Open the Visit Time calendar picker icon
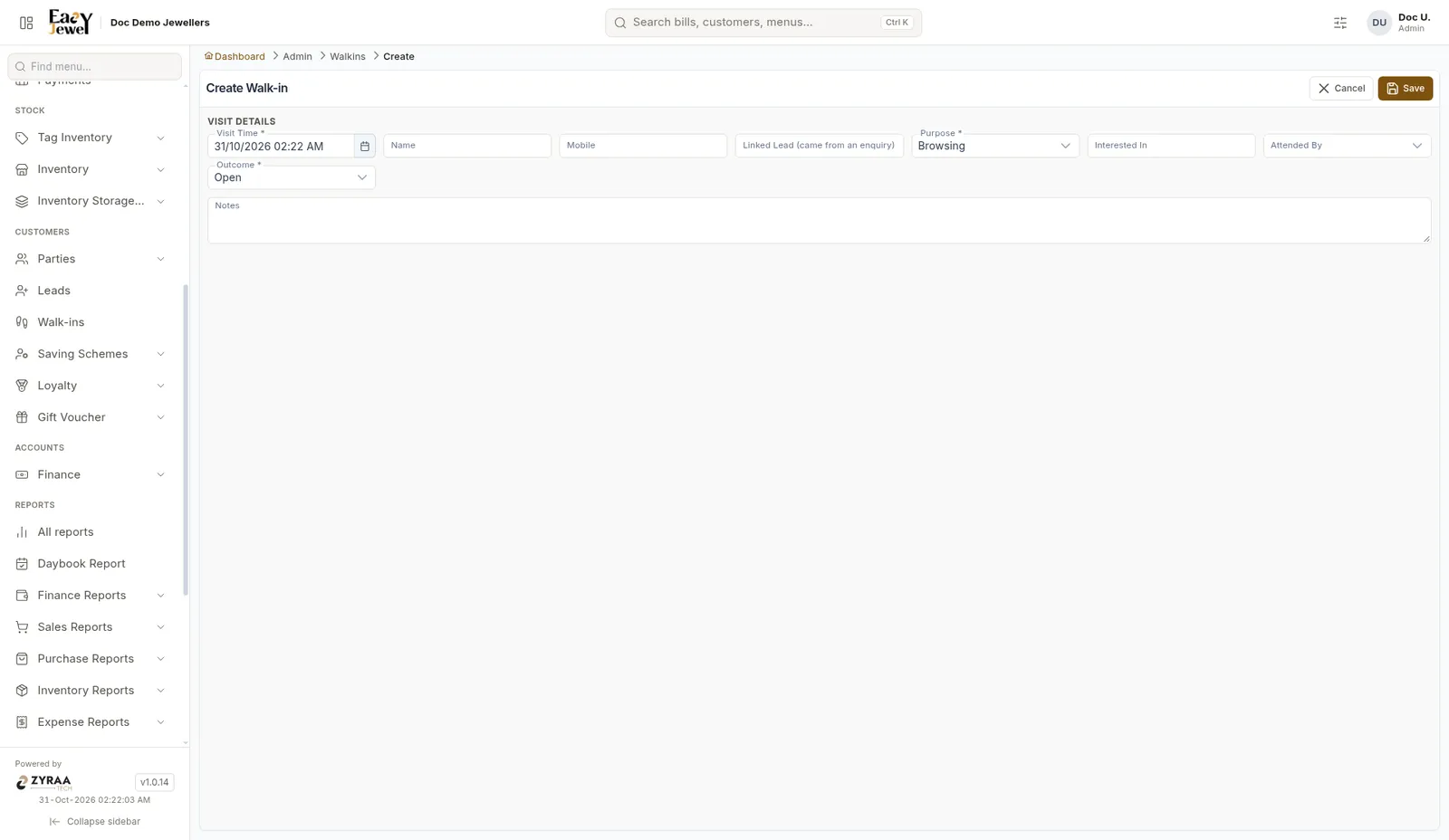This screenshot has height=840, width=1449. (x=365, y=146)
